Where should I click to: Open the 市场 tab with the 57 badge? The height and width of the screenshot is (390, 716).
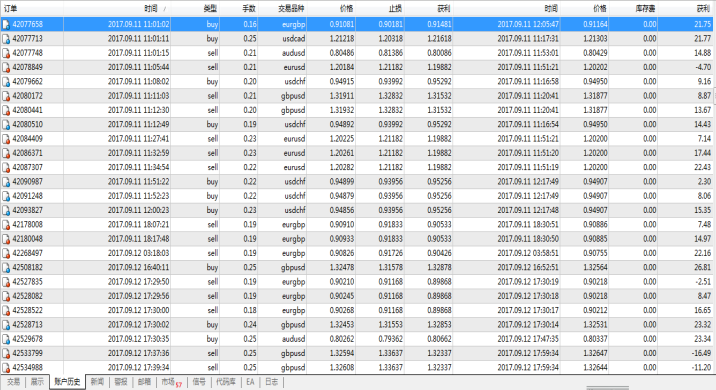tap(171, 382)
